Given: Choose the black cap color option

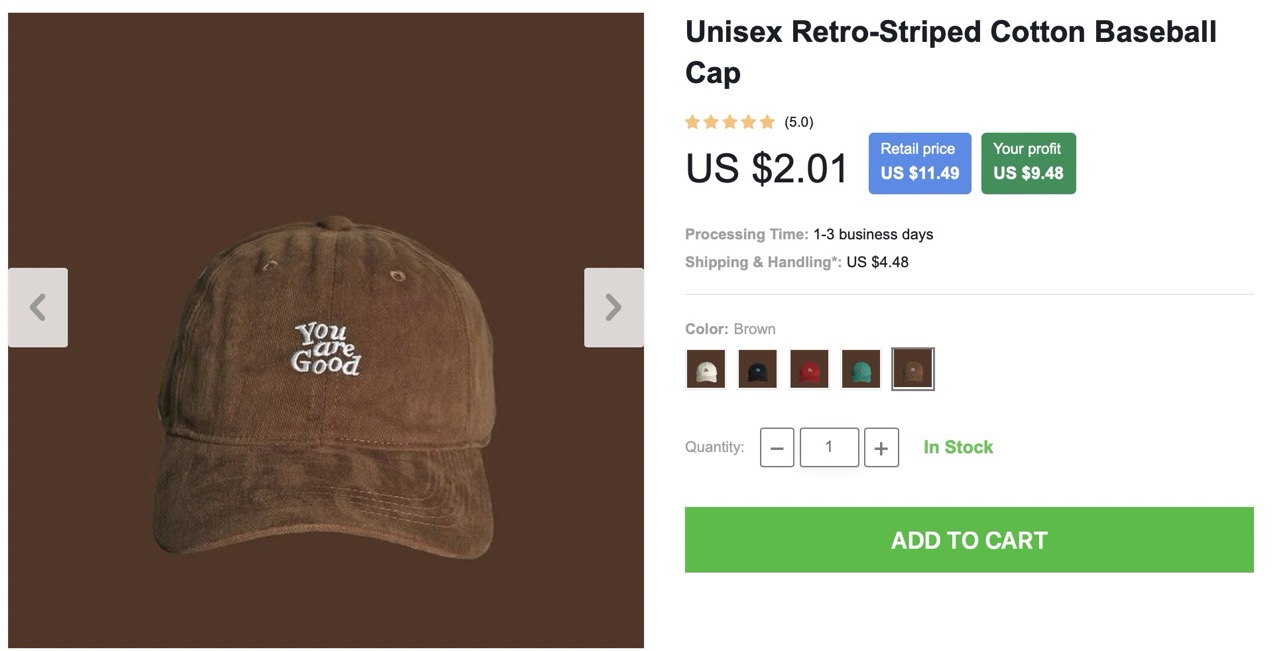Looking at the screenshot, I should [x=757, y=368].
